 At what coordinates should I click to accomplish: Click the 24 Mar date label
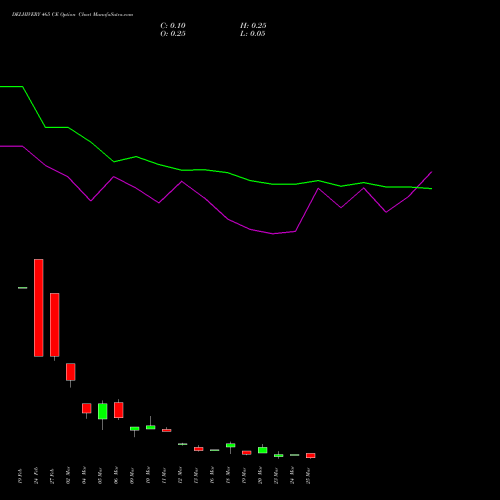coord(292,476)
